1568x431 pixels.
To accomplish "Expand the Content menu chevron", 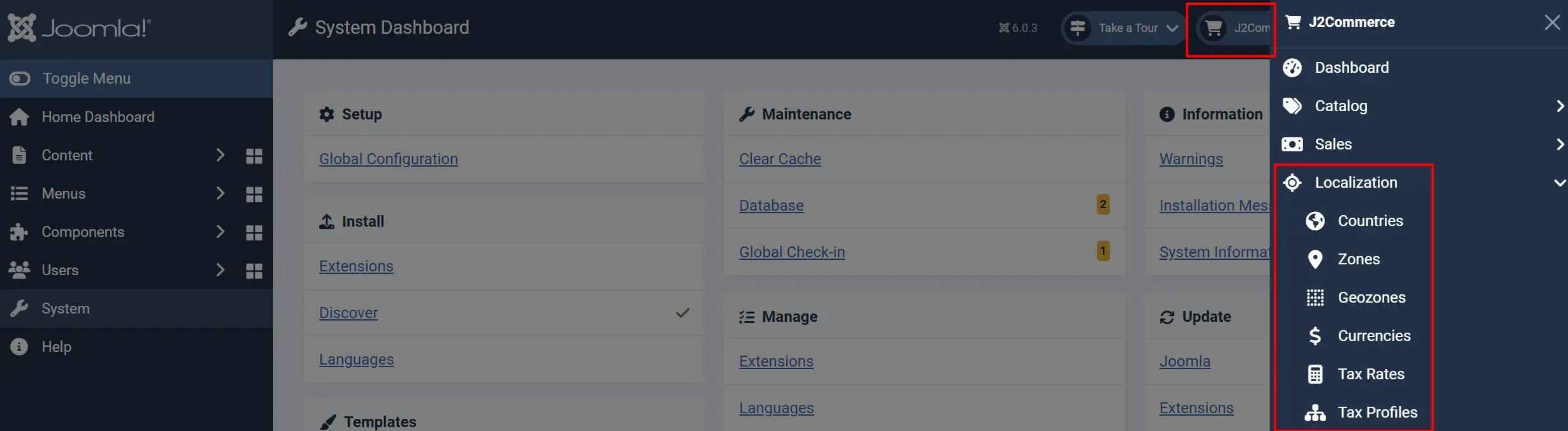I will tap(220, 155).
